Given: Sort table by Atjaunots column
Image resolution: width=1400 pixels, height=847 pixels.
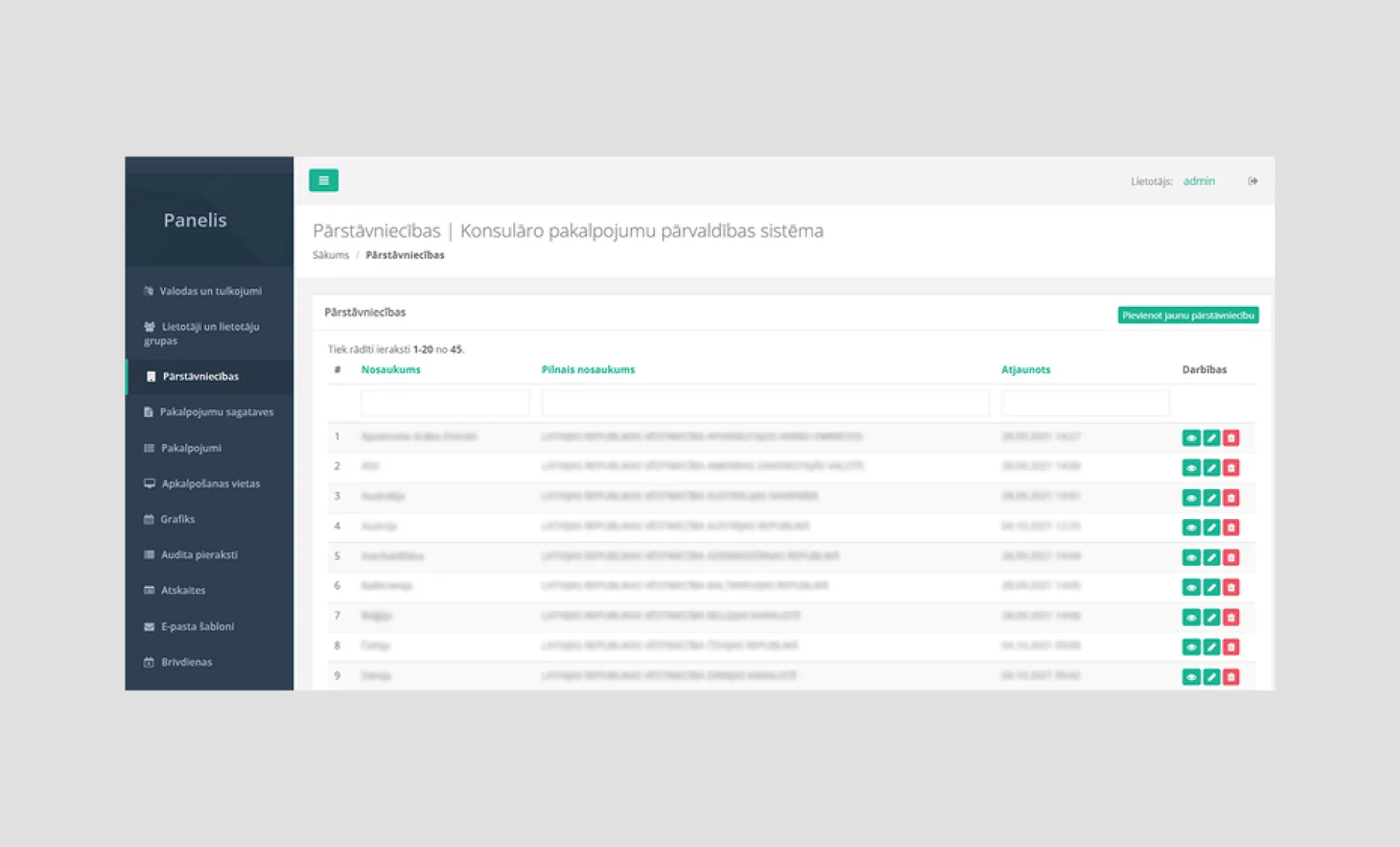Looking at the screenshot, I should coord(1025,370).
